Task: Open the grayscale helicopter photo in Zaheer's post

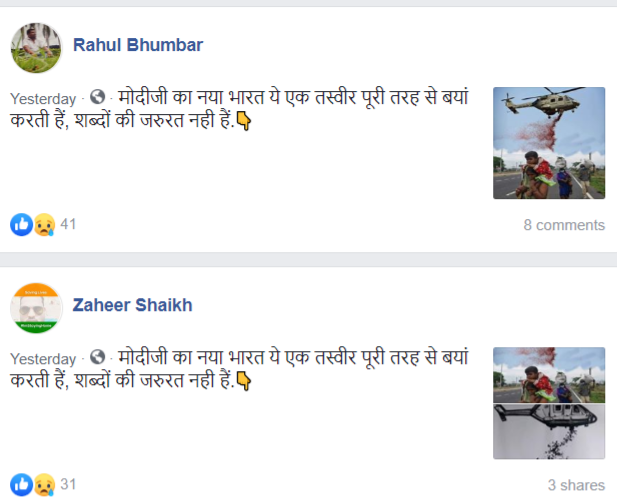Action: click(549, 432)
